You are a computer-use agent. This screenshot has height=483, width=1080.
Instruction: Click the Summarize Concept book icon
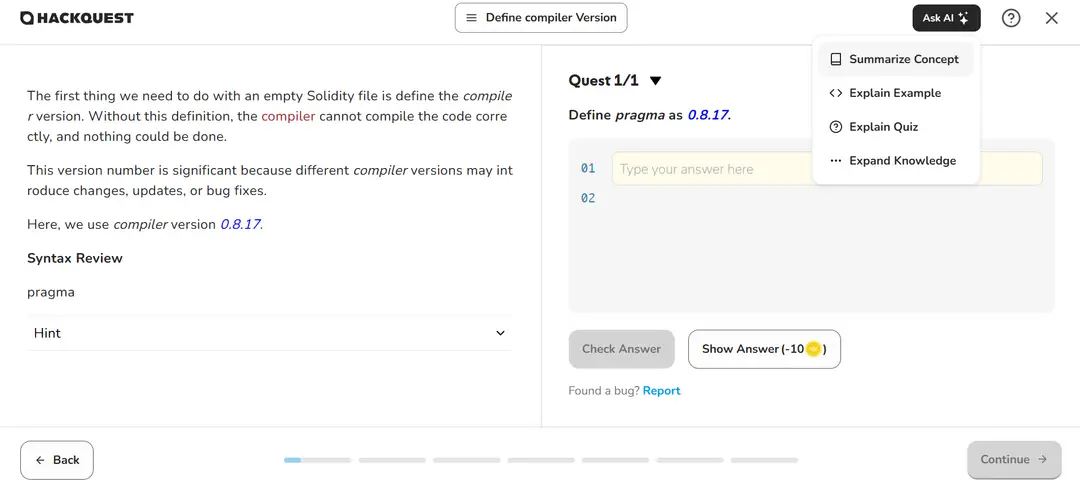[836, 59]
